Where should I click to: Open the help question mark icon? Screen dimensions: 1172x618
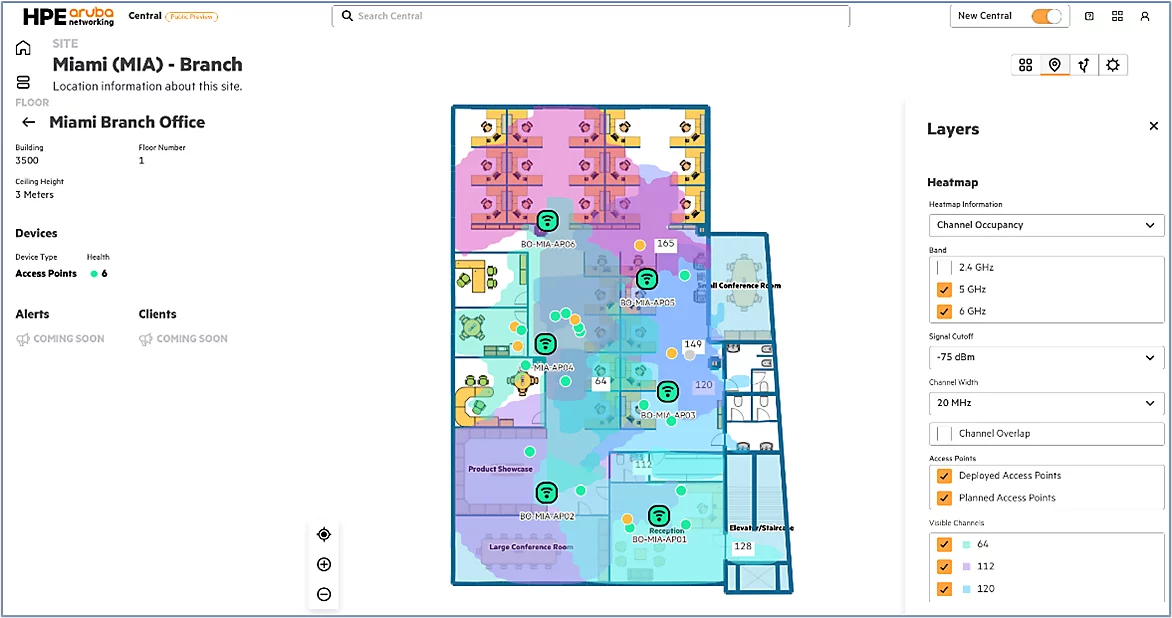[x=1089, y=16]
